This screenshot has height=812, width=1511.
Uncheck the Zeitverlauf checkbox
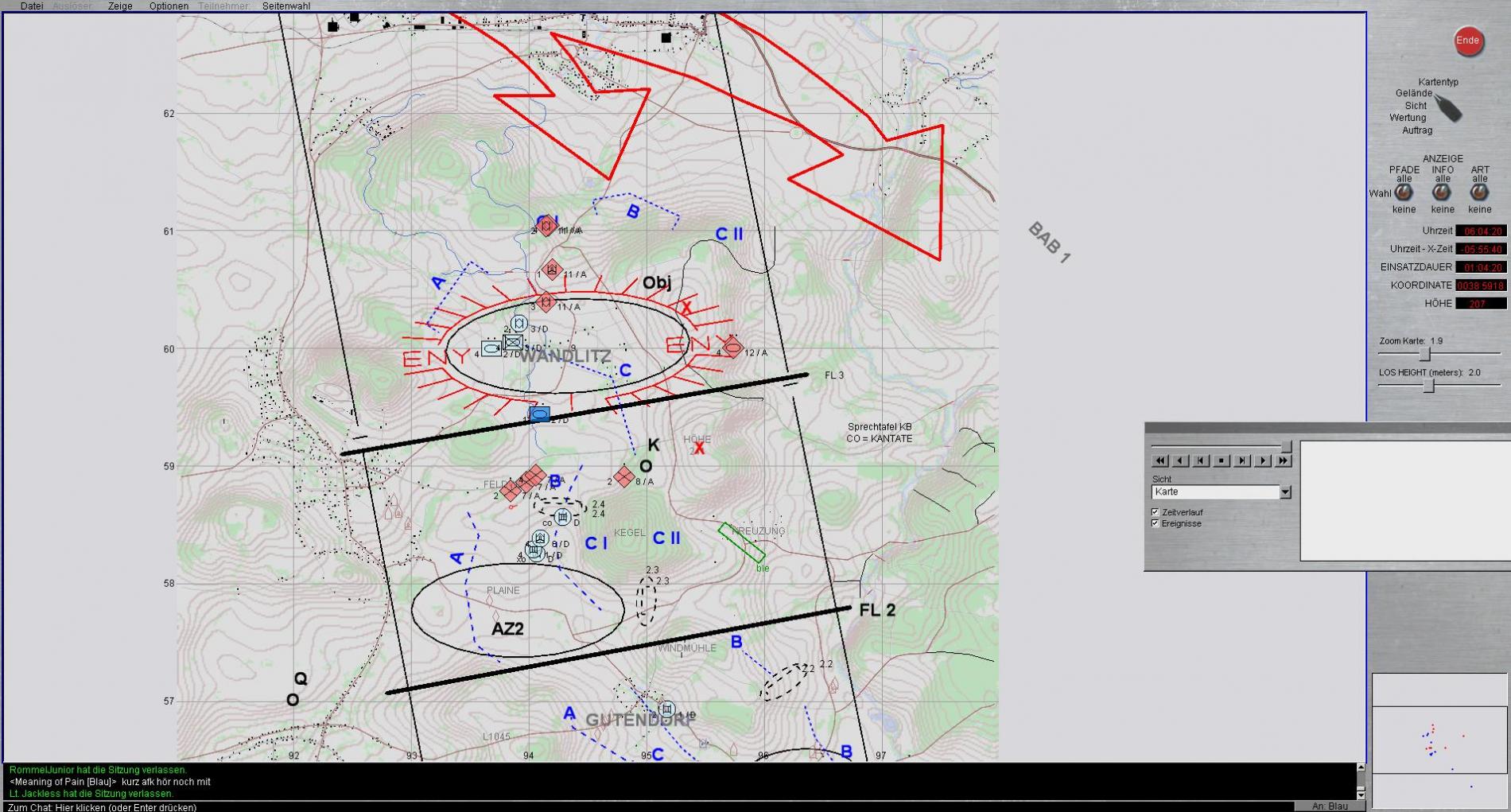(1156, 512)
